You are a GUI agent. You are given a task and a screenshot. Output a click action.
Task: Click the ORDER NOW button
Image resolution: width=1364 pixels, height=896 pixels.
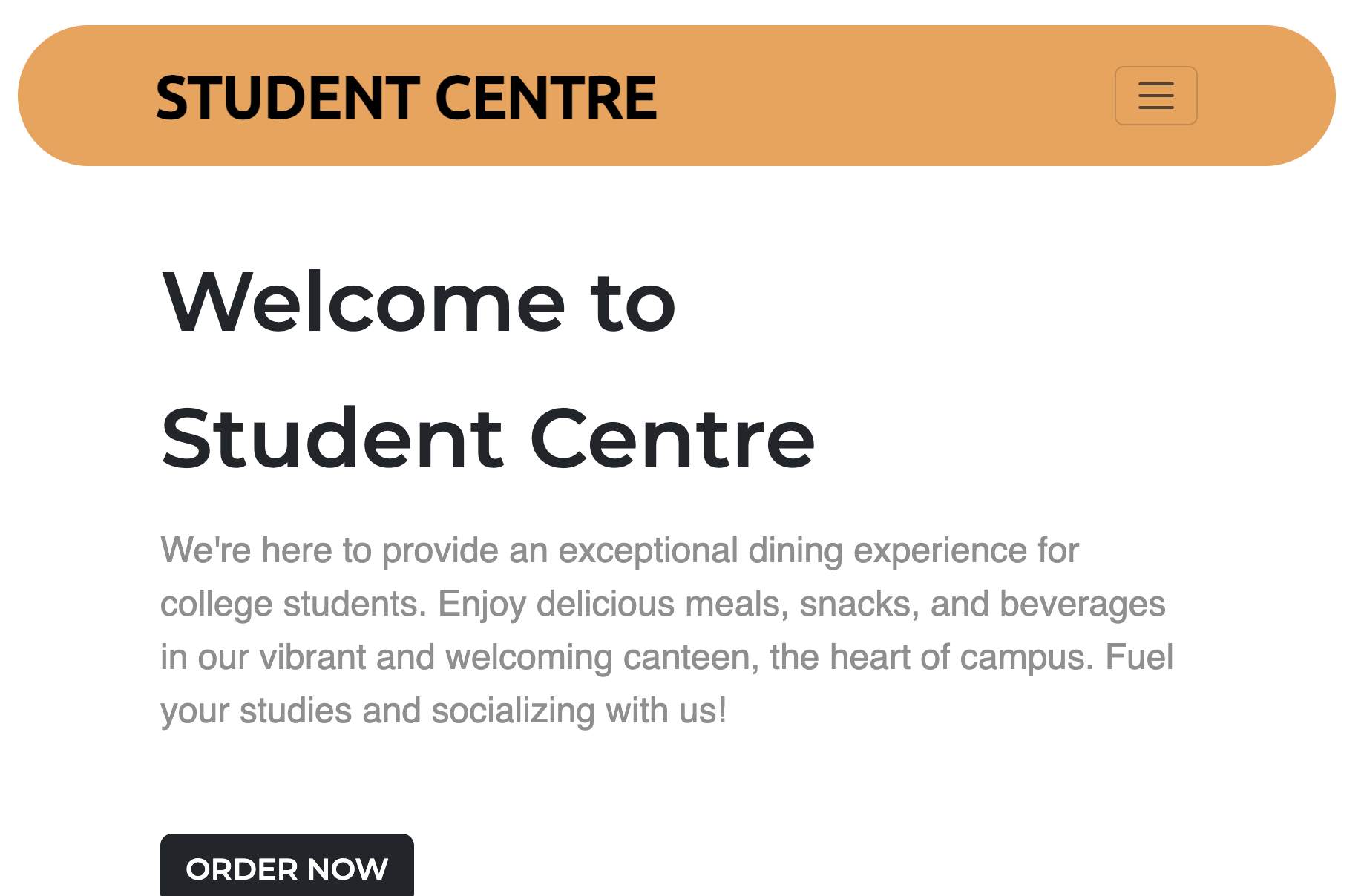(287, 869)
